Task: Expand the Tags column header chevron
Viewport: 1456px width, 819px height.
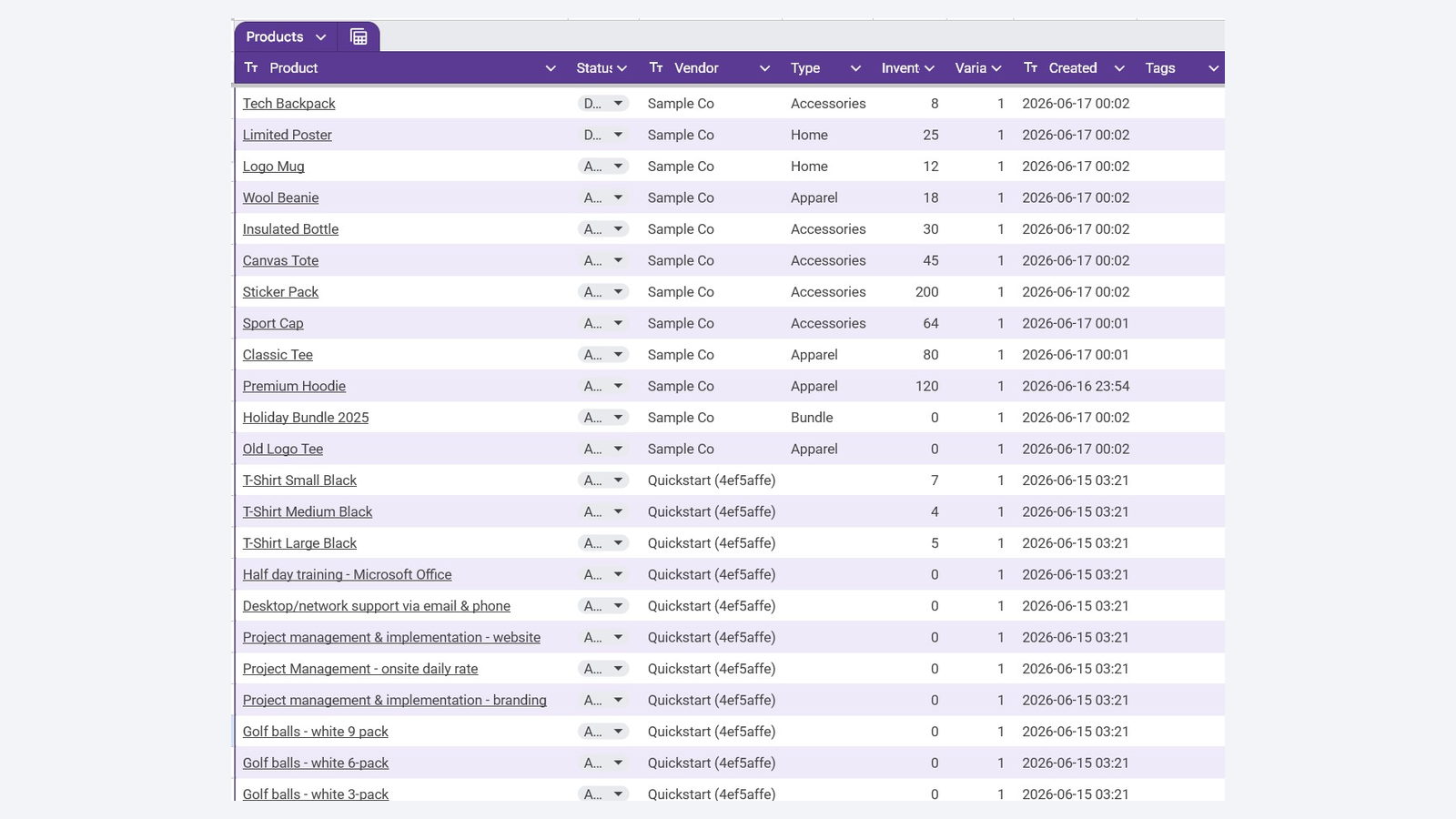Action: (1213, 68)
